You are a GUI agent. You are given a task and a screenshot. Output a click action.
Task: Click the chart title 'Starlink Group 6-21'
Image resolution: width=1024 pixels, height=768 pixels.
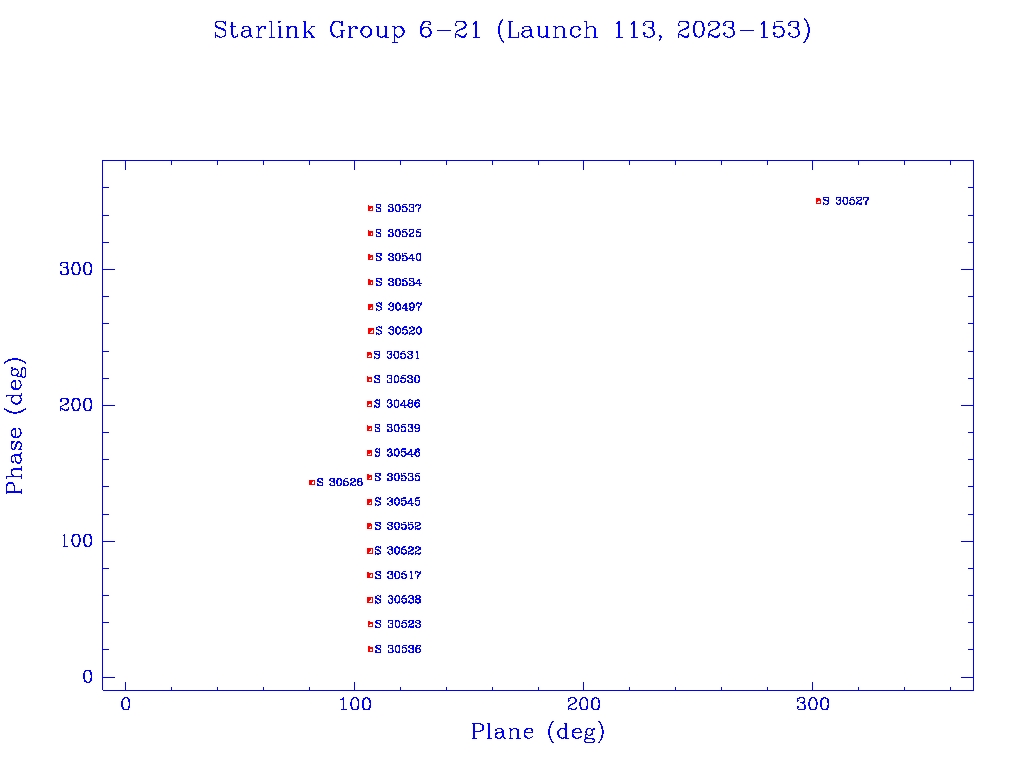(x=347, y=31)
